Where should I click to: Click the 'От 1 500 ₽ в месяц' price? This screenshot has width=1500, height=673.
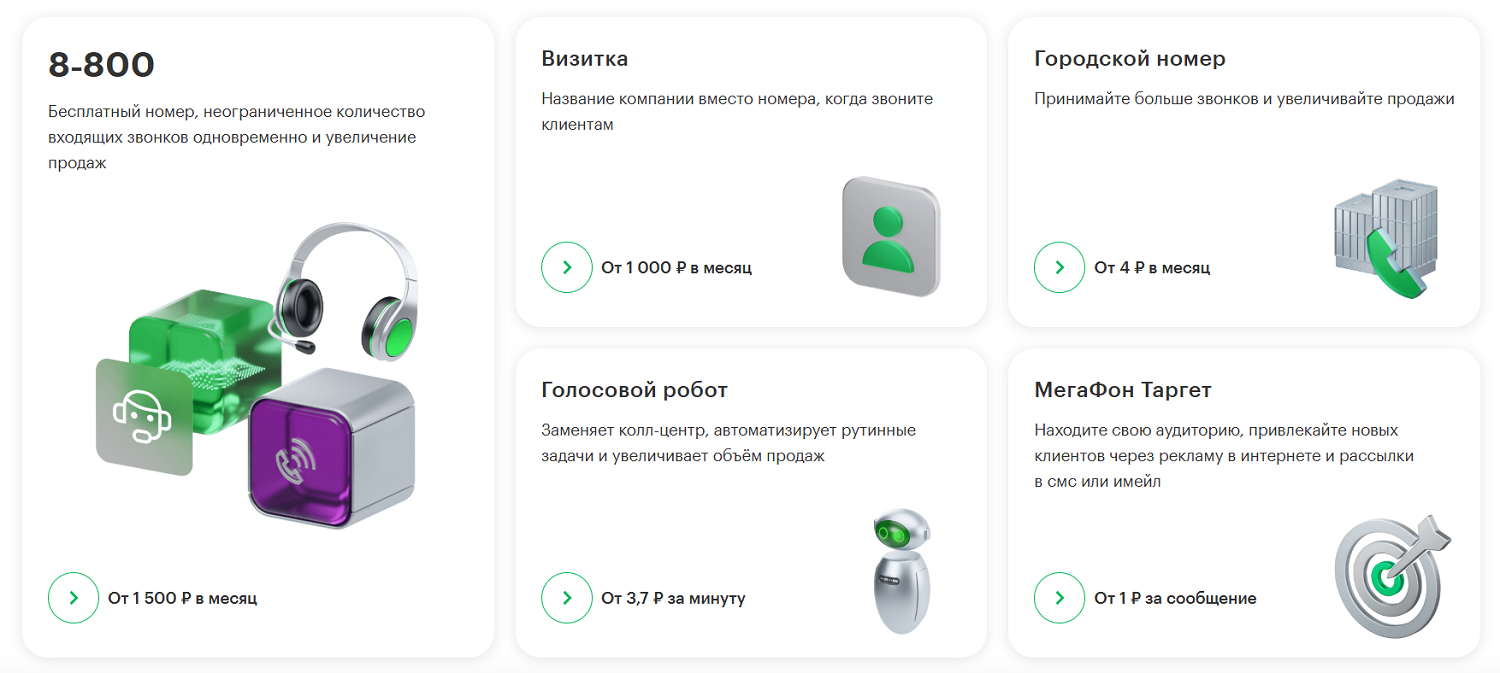tap(182, 598)
